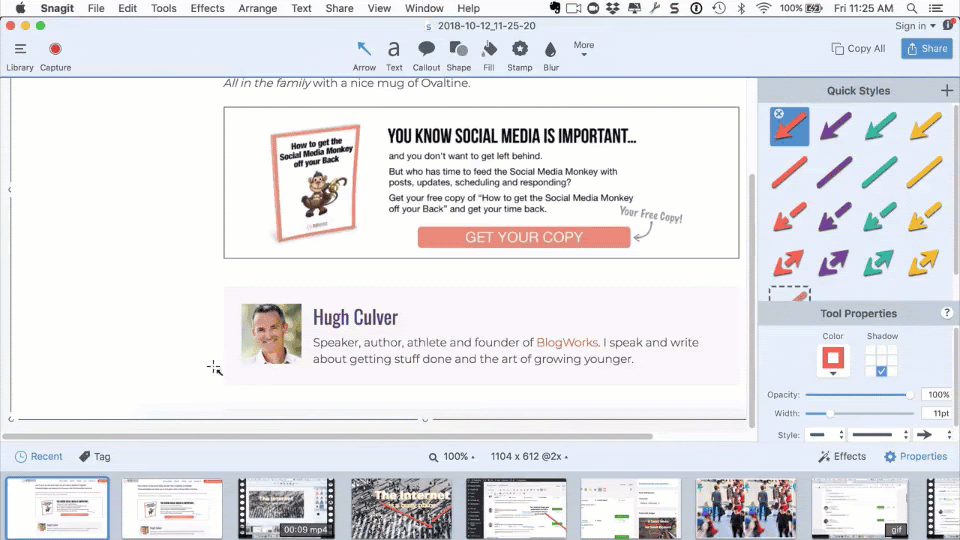Image resolution: width=960 pixels, height=540 pixels.
Task: Expand the More tools dropdown
Action: click(x=583, y=48)
